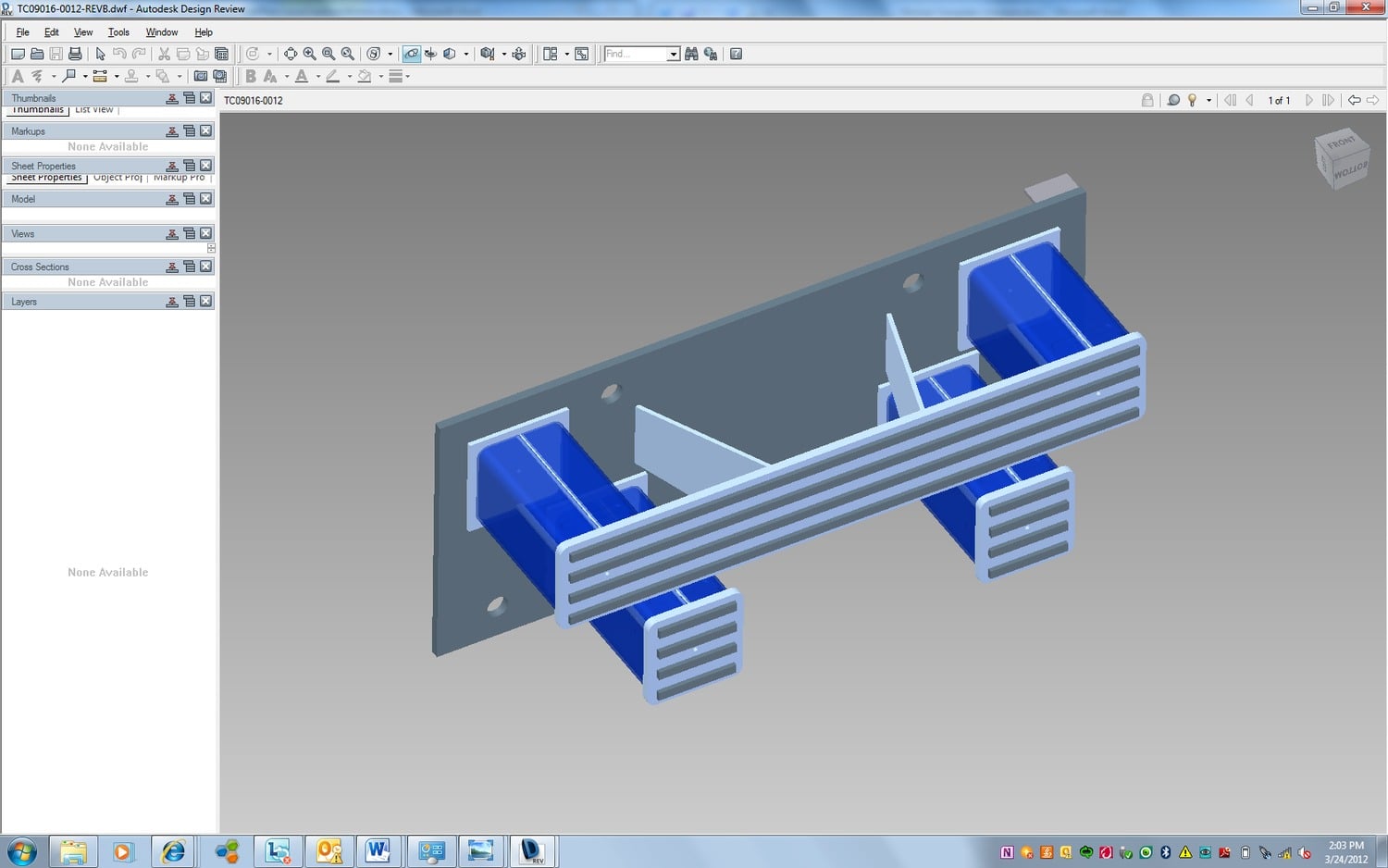Open the Layers panel options menu

coord(189,302)
